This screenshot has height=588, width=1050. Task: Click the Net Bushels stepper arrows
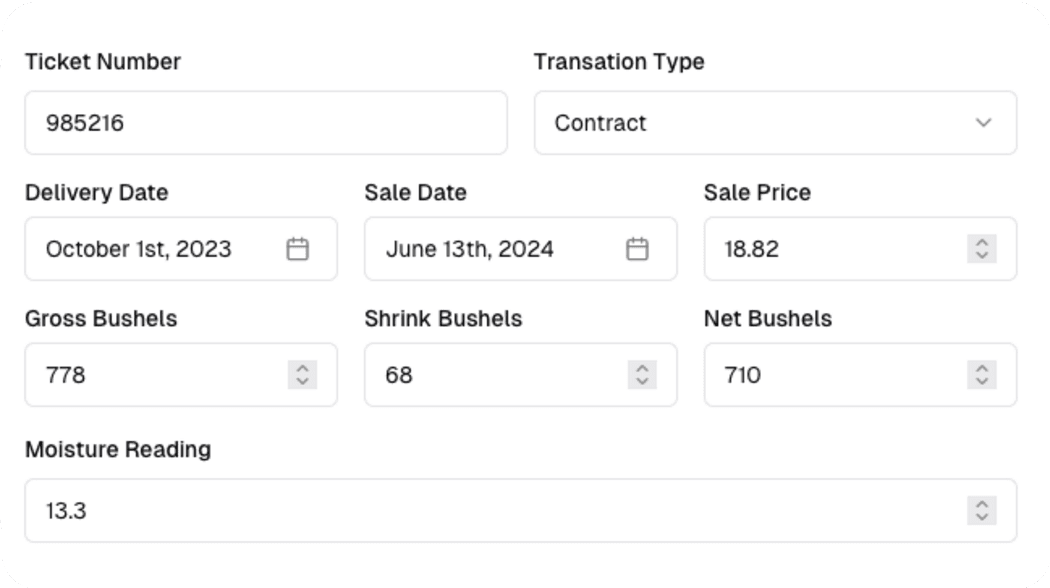pos(982,375)
